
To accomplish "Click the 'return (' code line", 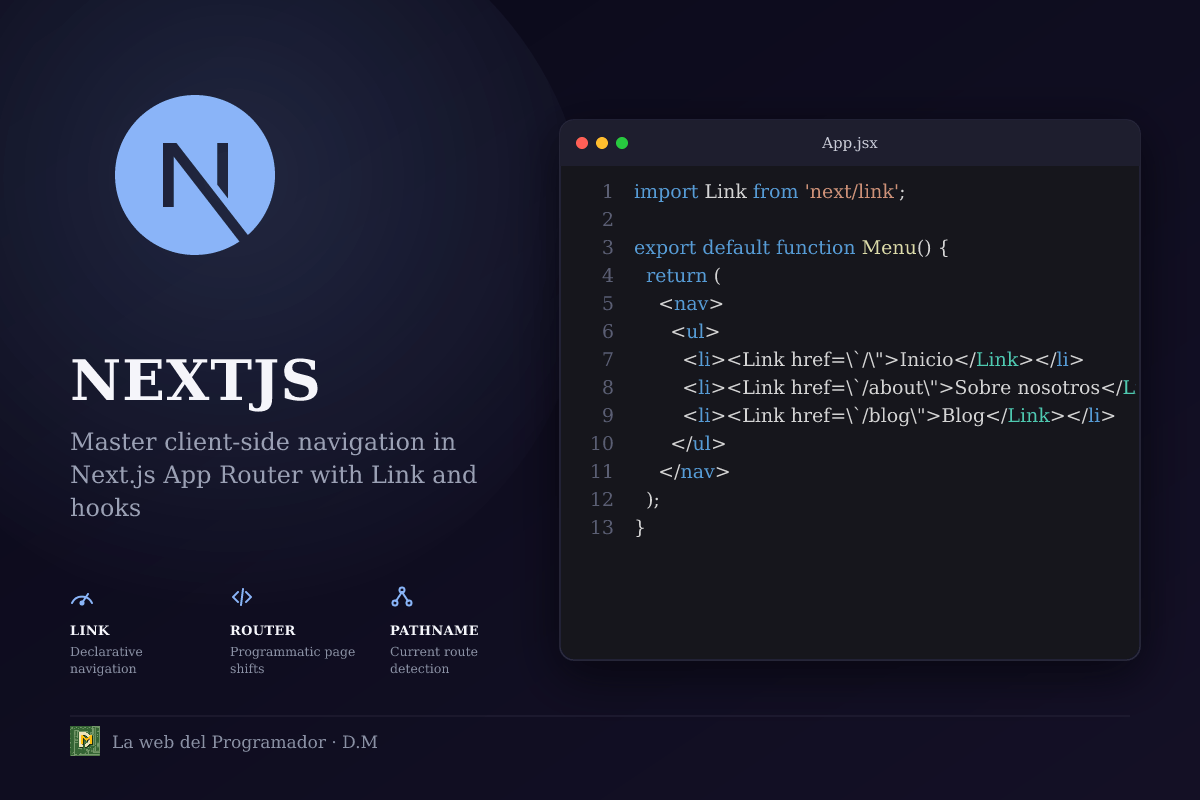I will (x=683, y=275).
